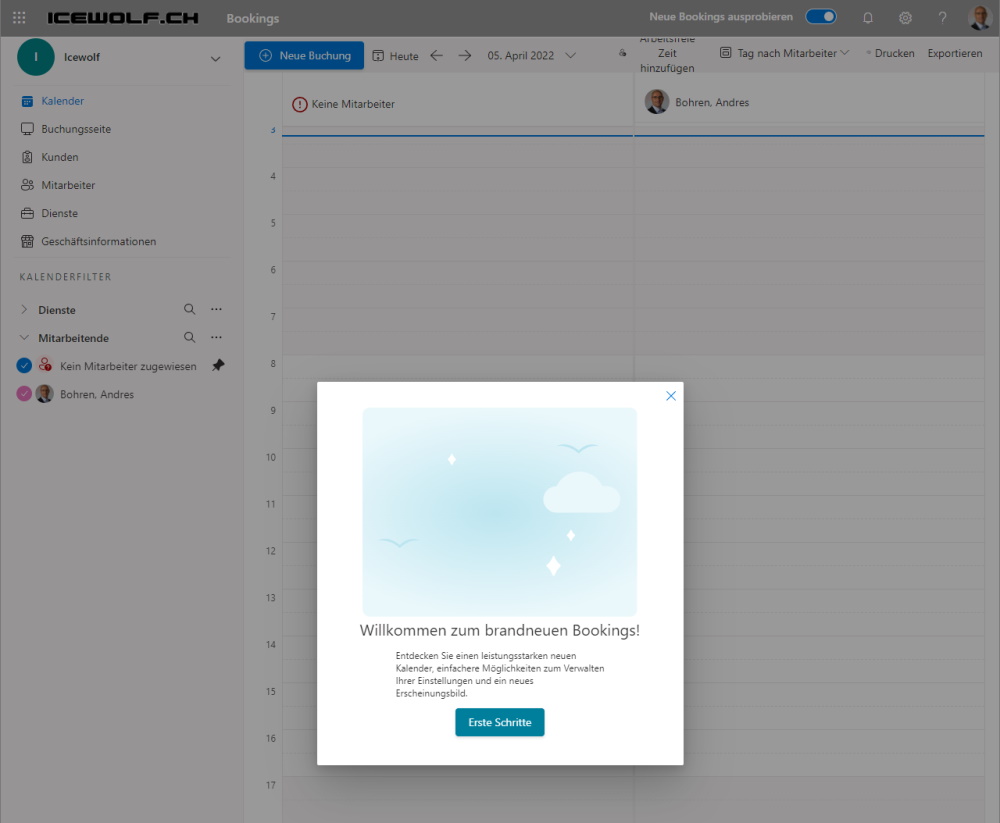Open the Tag nach Mitarbeiter view dropdown
The height and width of the screenshot is (823, 1000).
[784, 54]
